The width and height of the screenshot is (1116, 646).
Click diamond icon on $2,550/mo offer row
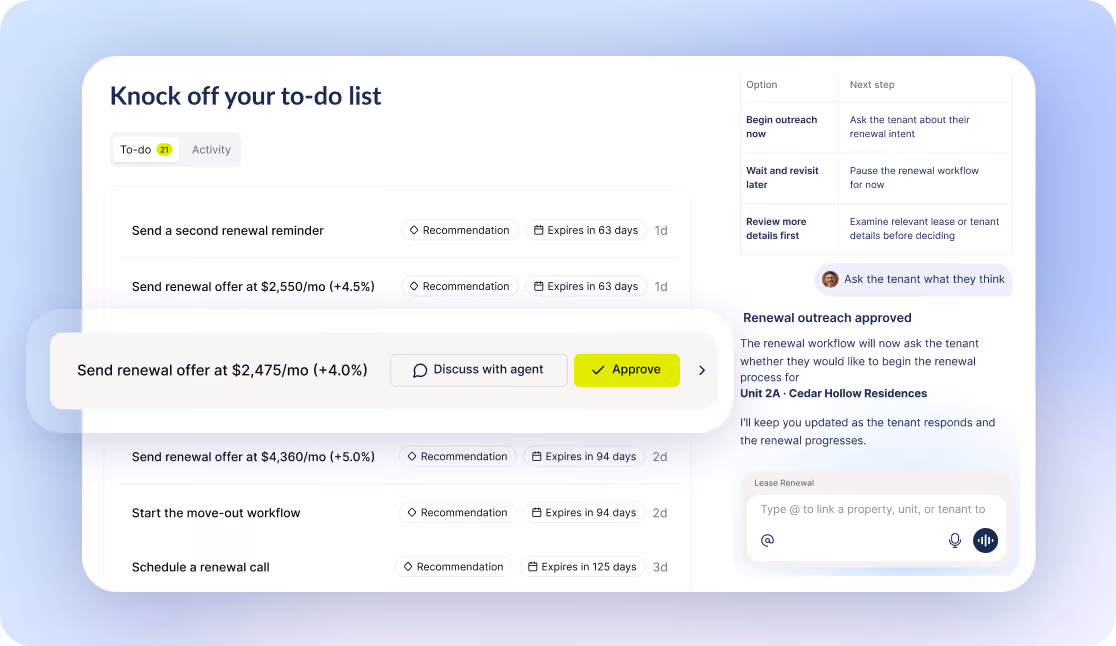tap(414, 286)
